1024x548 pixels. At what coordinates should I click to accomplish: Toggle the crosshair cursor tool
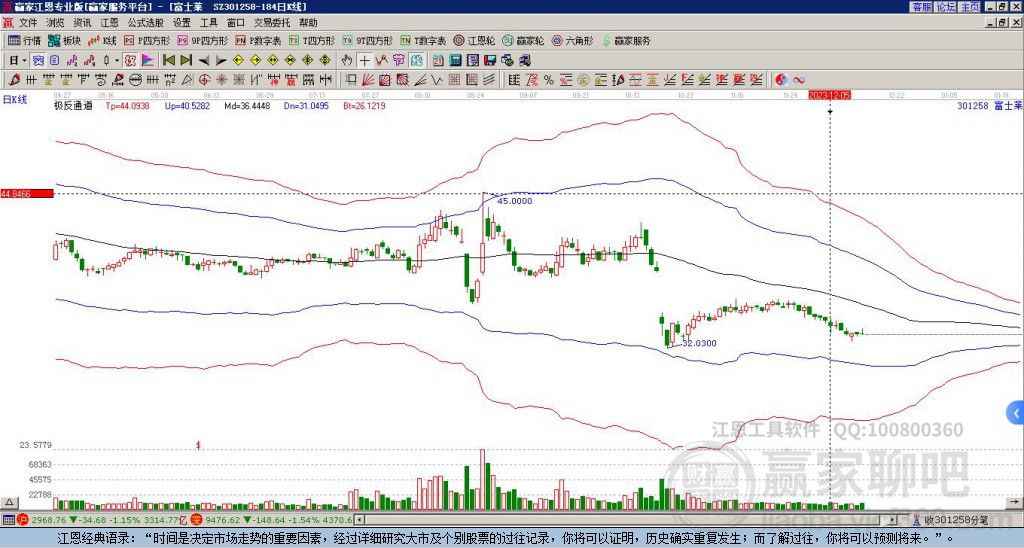coord(364,60)
